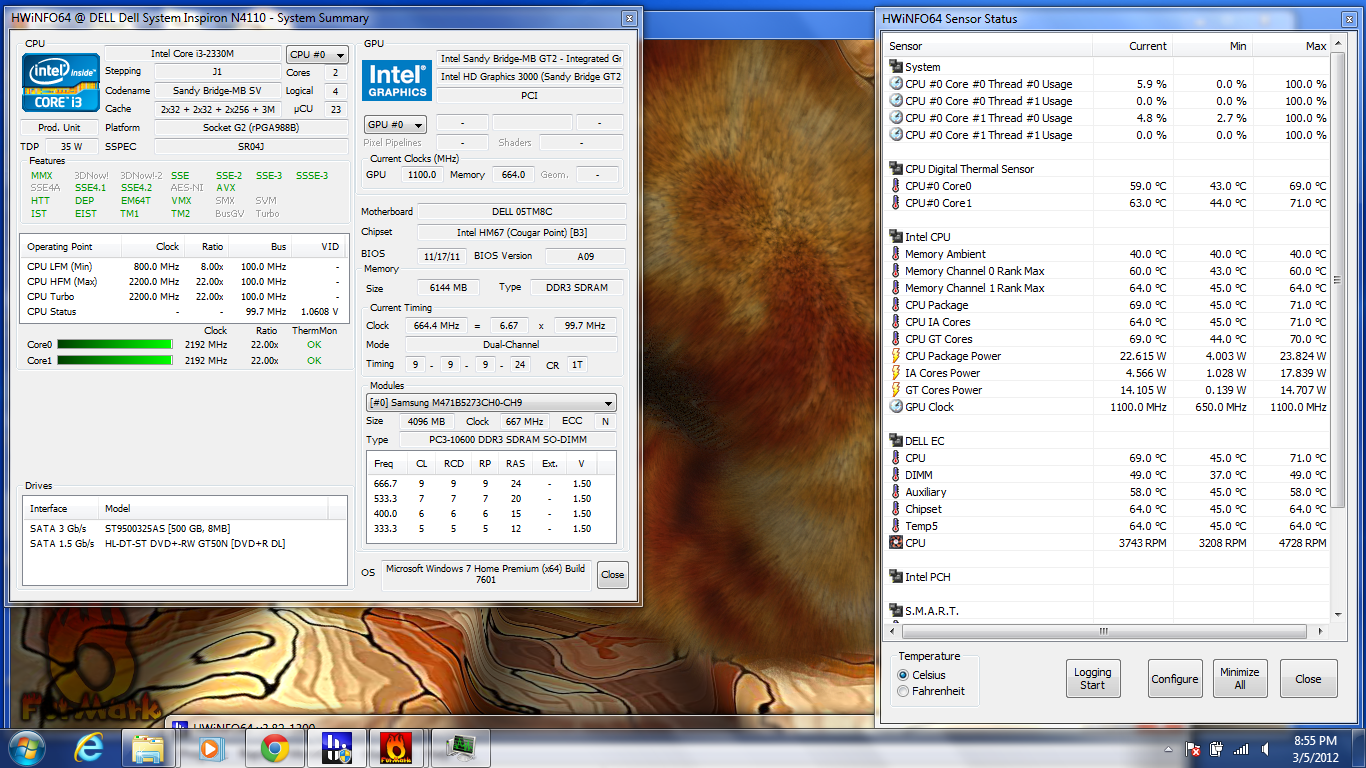This screenshot has height=768, width=1366.
Task: Click thermometer icon next to Memory Ambient
Action: (895, 254)
